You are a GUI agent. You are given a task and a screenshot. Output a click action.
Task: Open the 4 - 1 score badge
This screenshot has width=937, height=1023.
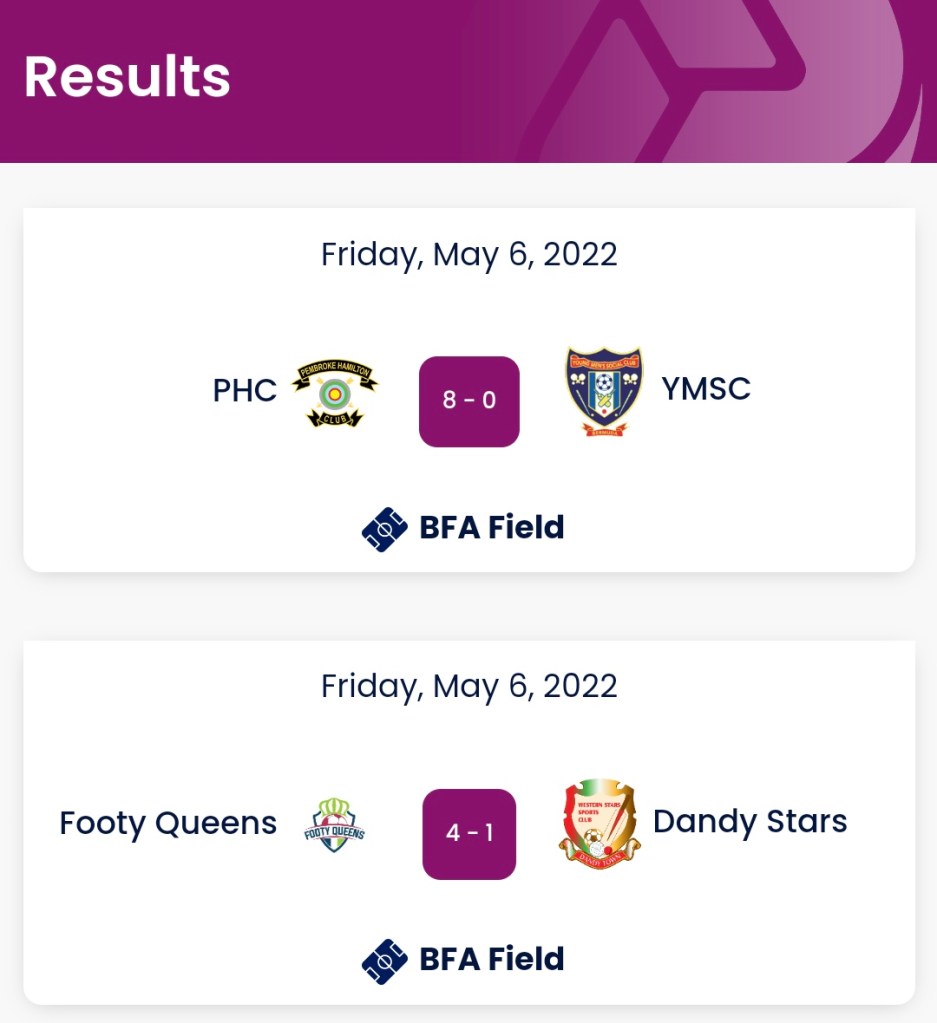click(x=469, y=833)
